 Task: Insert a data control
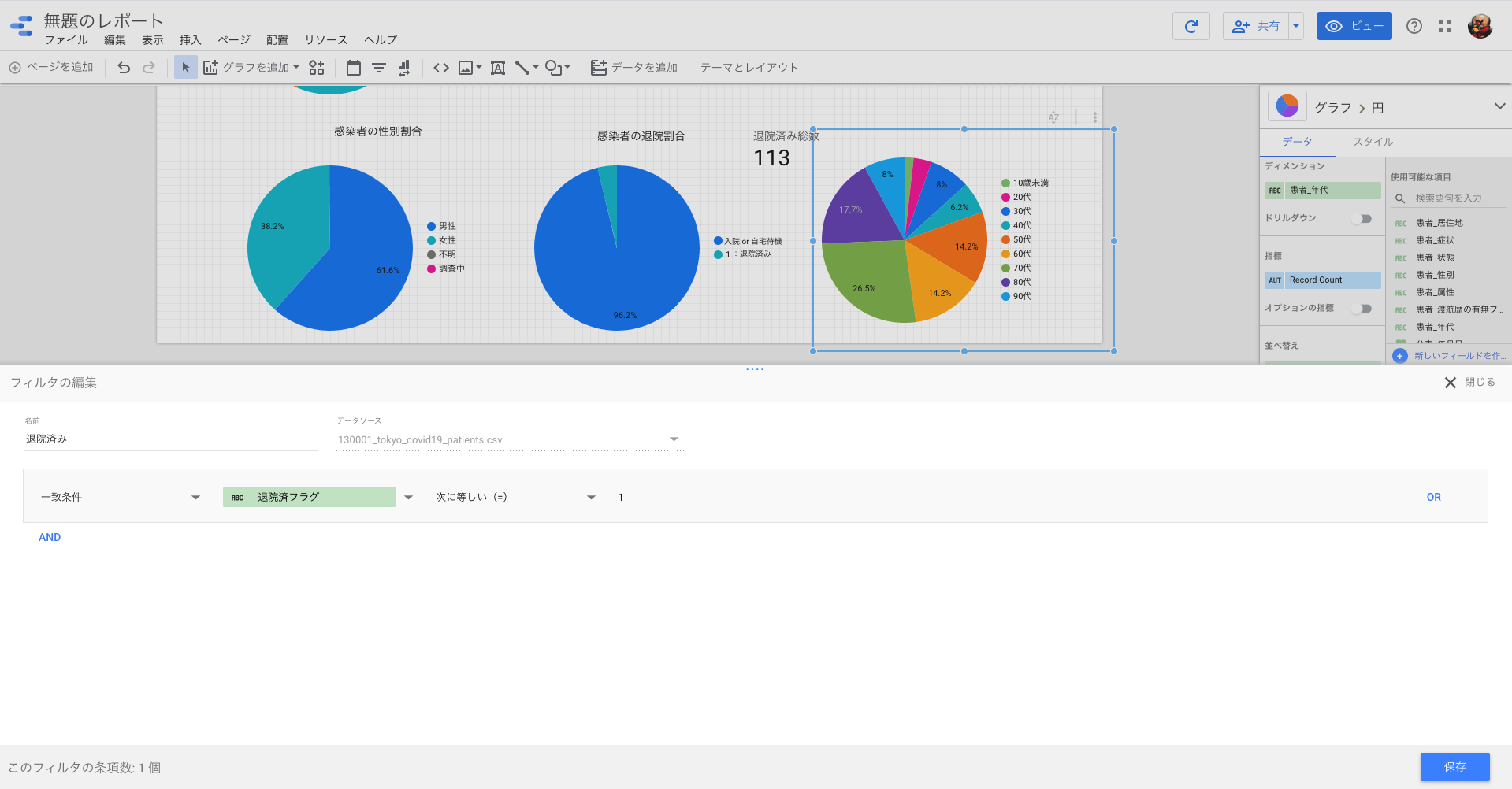[x=404, y=68]
